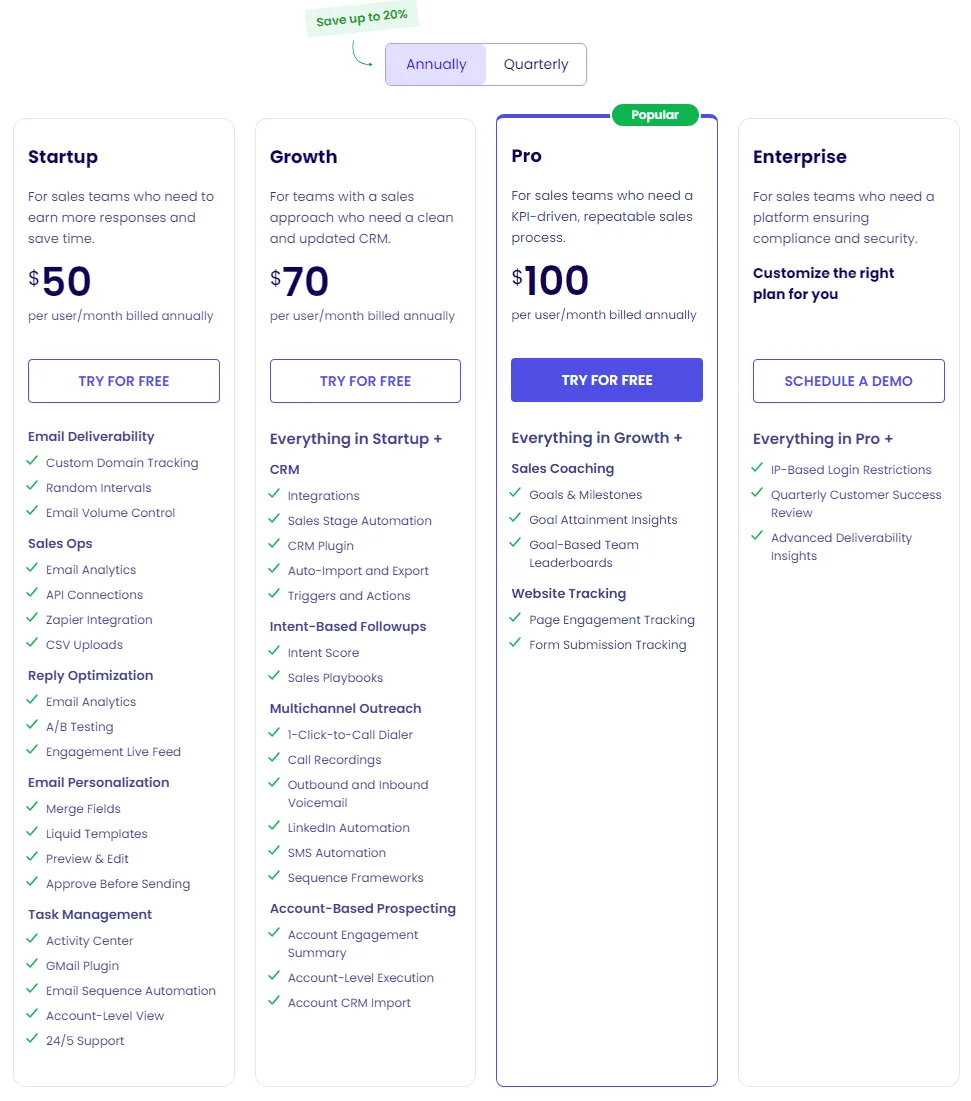The width and height of the screenshot is (971, 1101).
Task: Click the Startup plan Try For Free button
Action: [124, 381]
